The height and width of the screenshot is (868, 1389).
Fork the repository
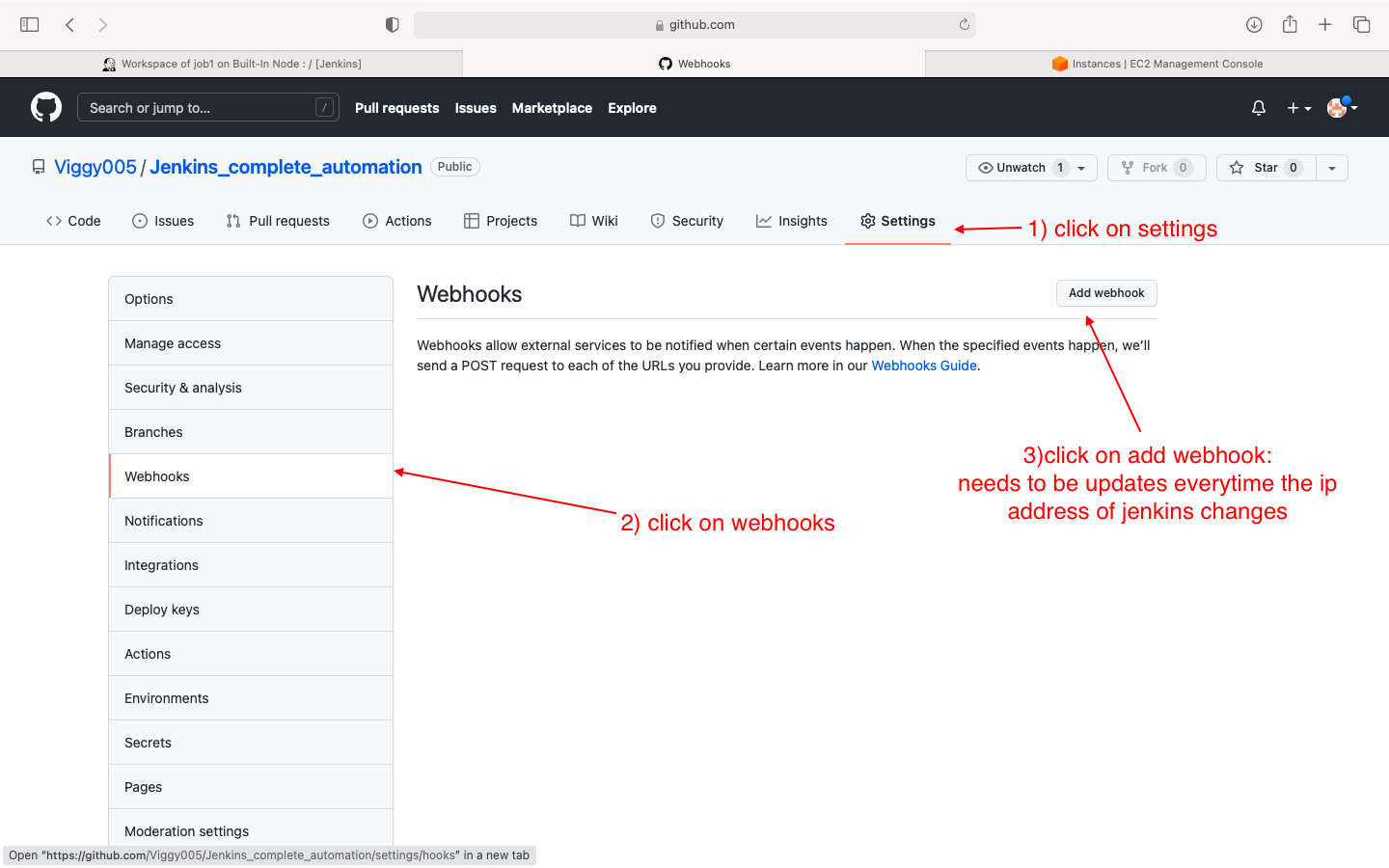pos(1157,168)
